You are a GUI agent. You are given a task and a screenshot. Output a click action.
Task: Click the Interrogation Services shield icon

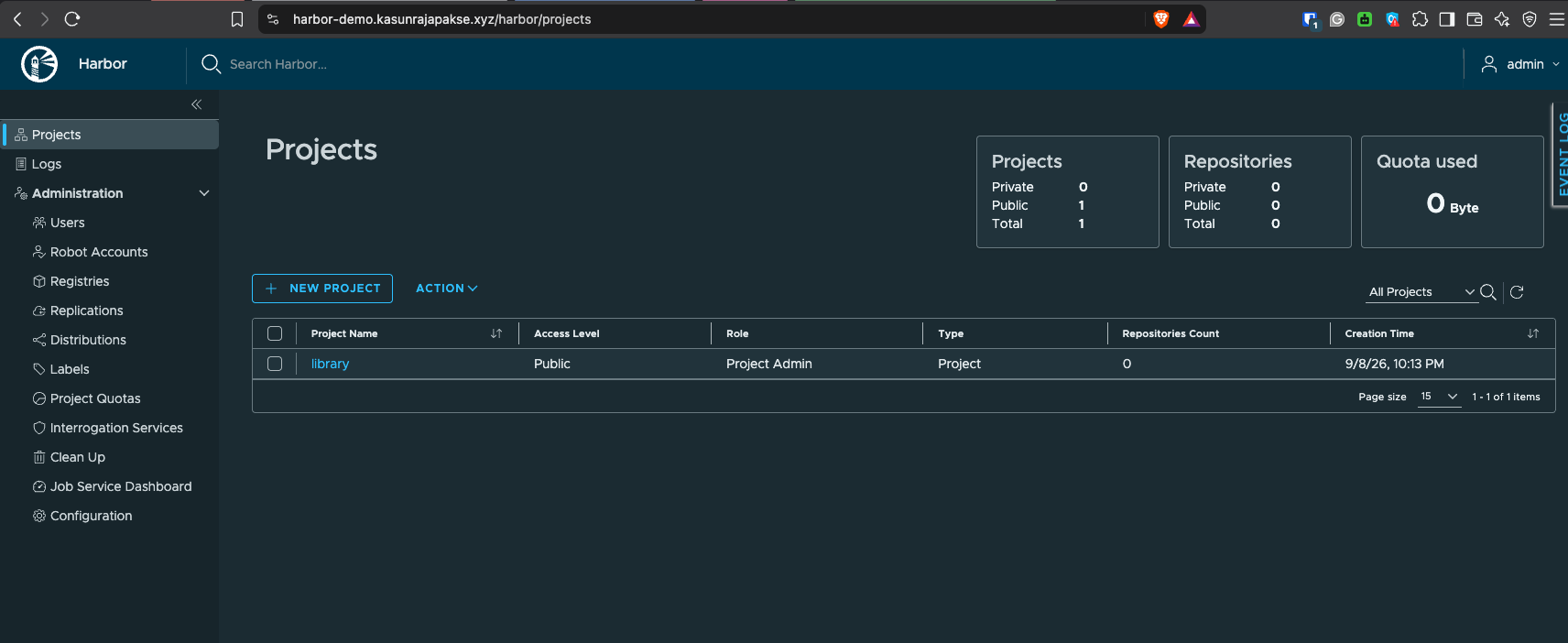point(39,428)
